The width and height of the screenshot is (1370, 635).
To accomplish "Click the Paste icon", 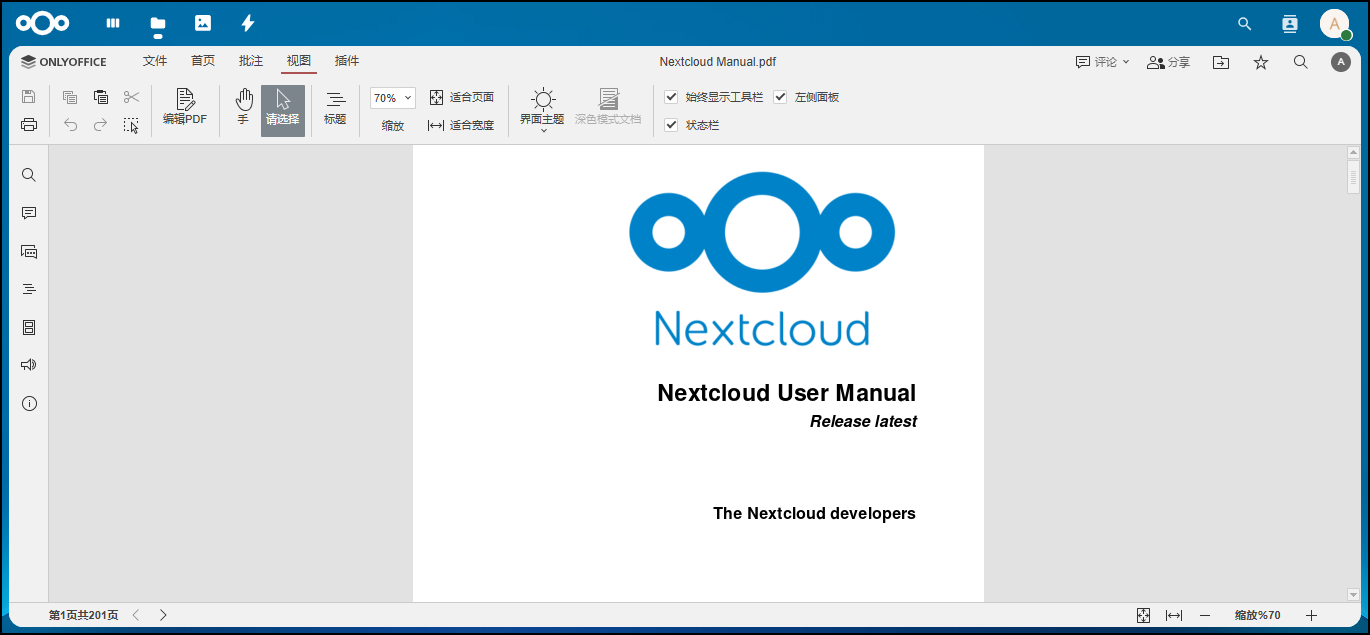I will (x=101, y=97).
